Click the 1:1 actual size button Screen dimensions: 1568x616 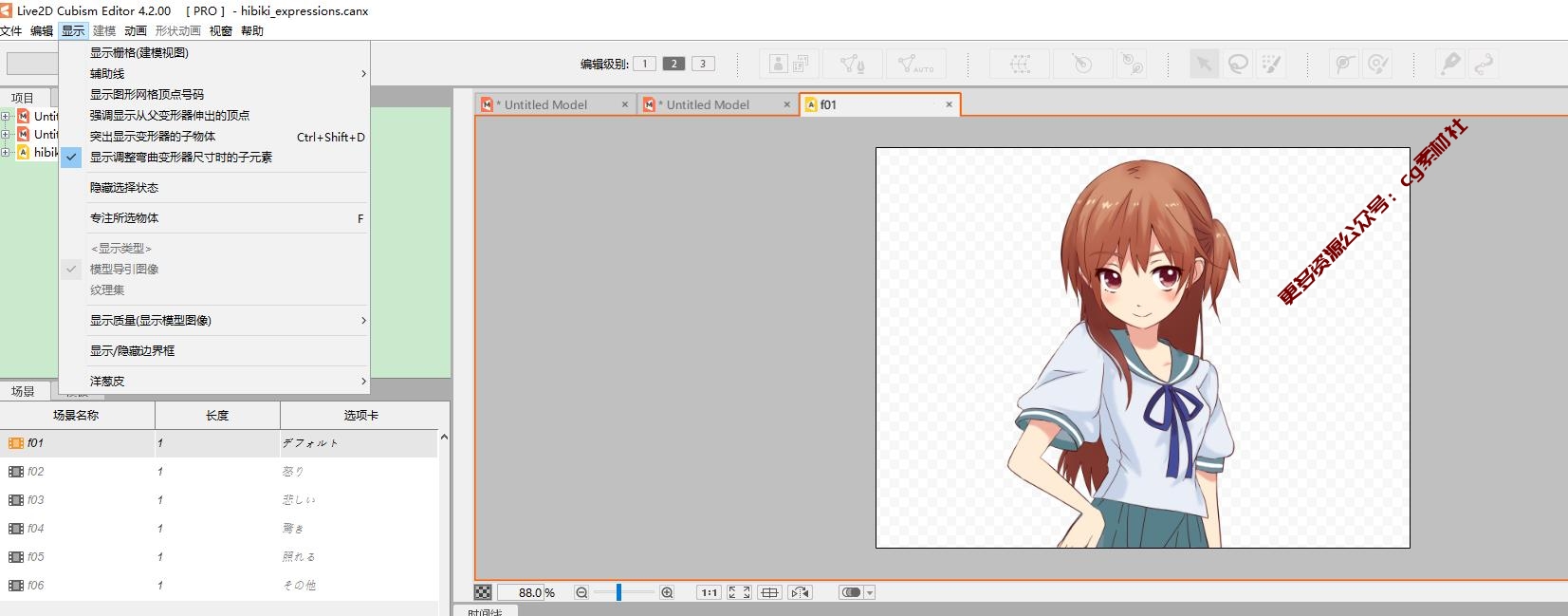pos(709,592)
